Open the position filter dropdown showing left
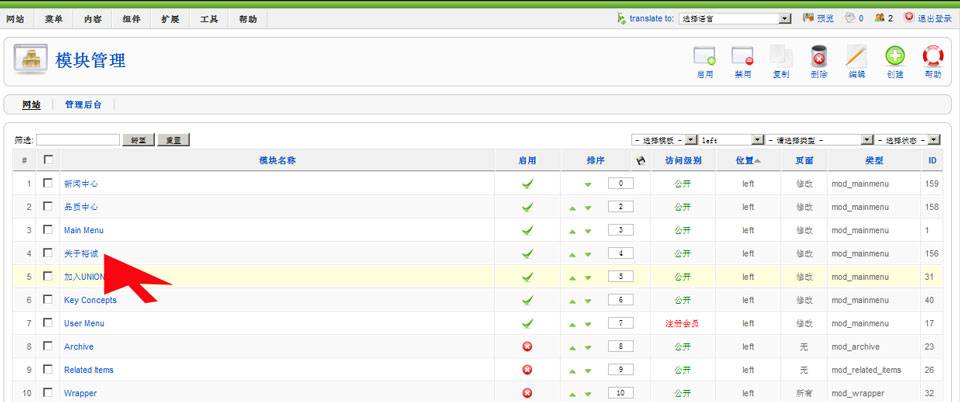The height and width of the screenshot is (402, 960). pos(732,140)
